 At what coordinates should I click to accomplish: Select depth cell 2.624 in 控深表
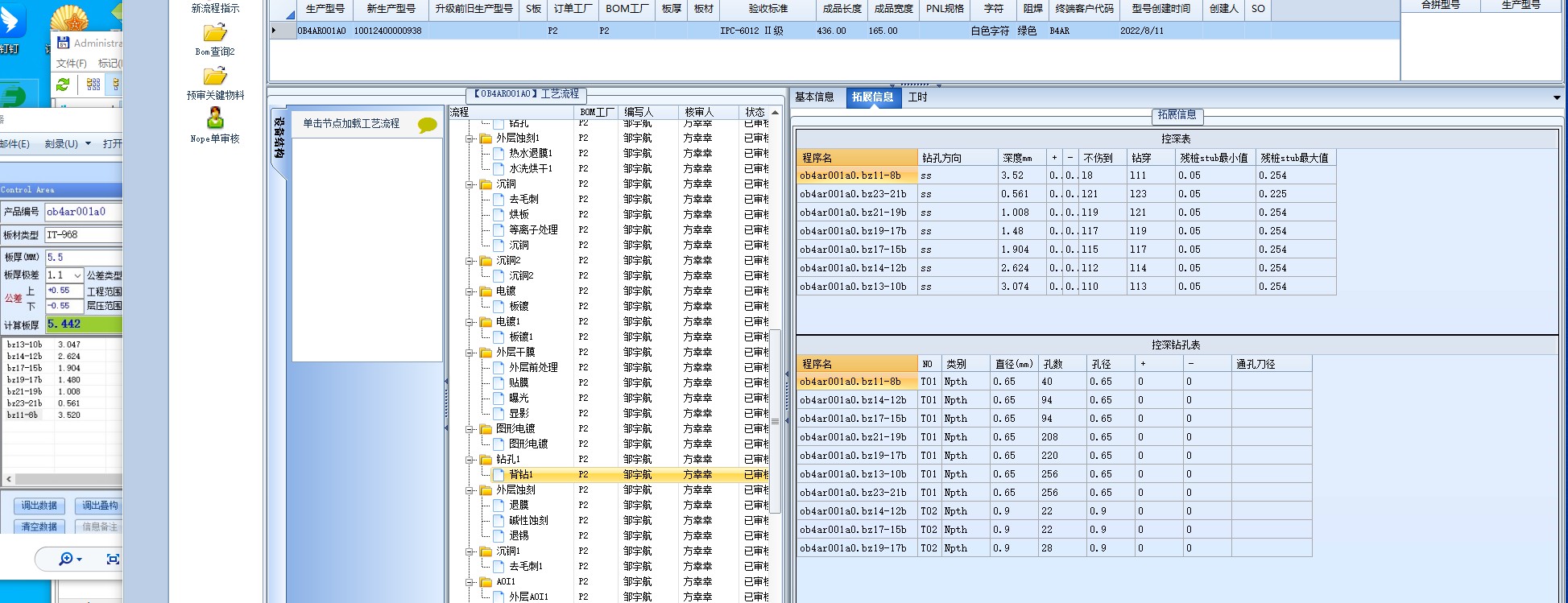coord(1022,268)
